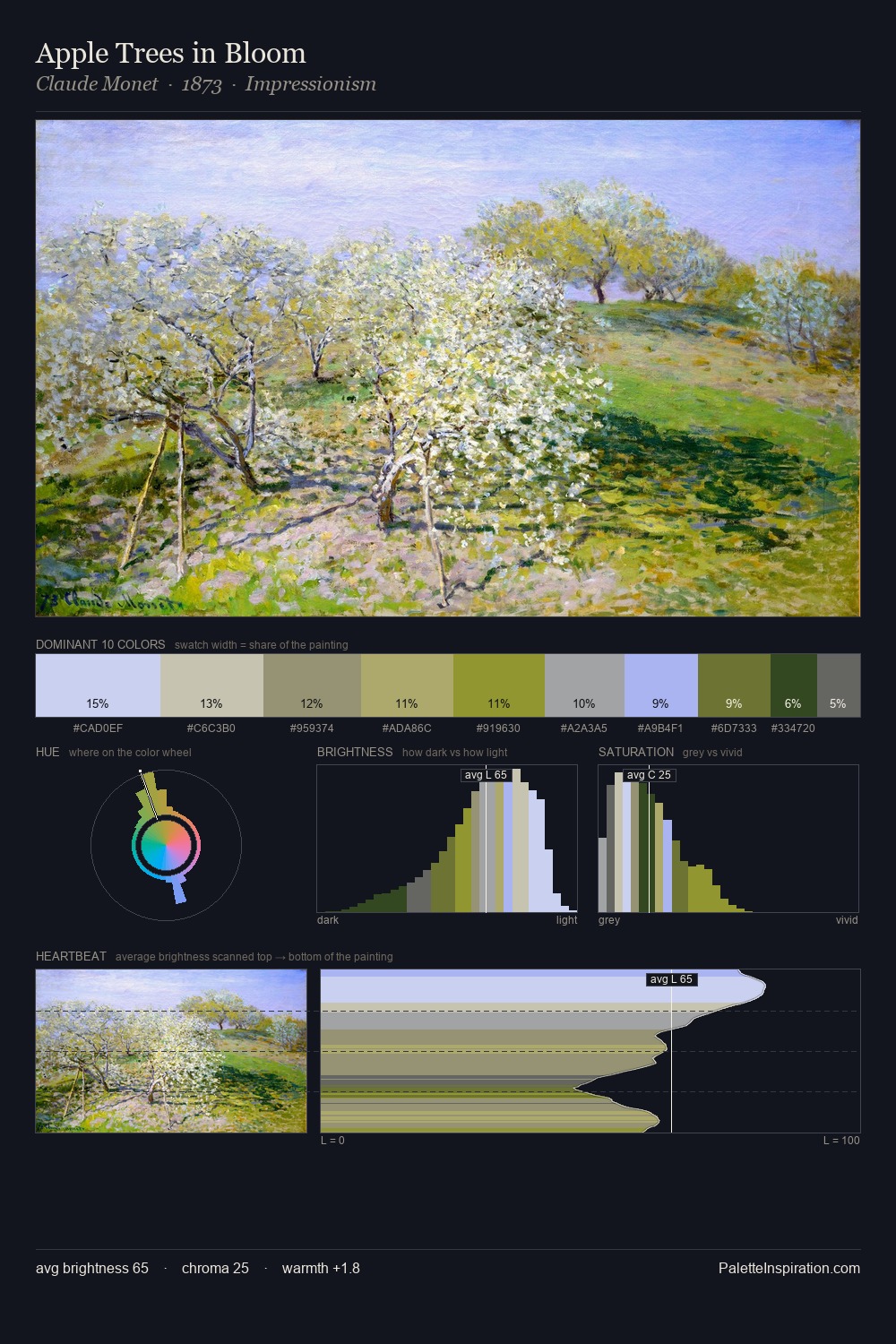The width and height of the screenshot is (896, 1344).
Task: Click avg L 65 label in heartbeat chart
Action: click(671, 979)
